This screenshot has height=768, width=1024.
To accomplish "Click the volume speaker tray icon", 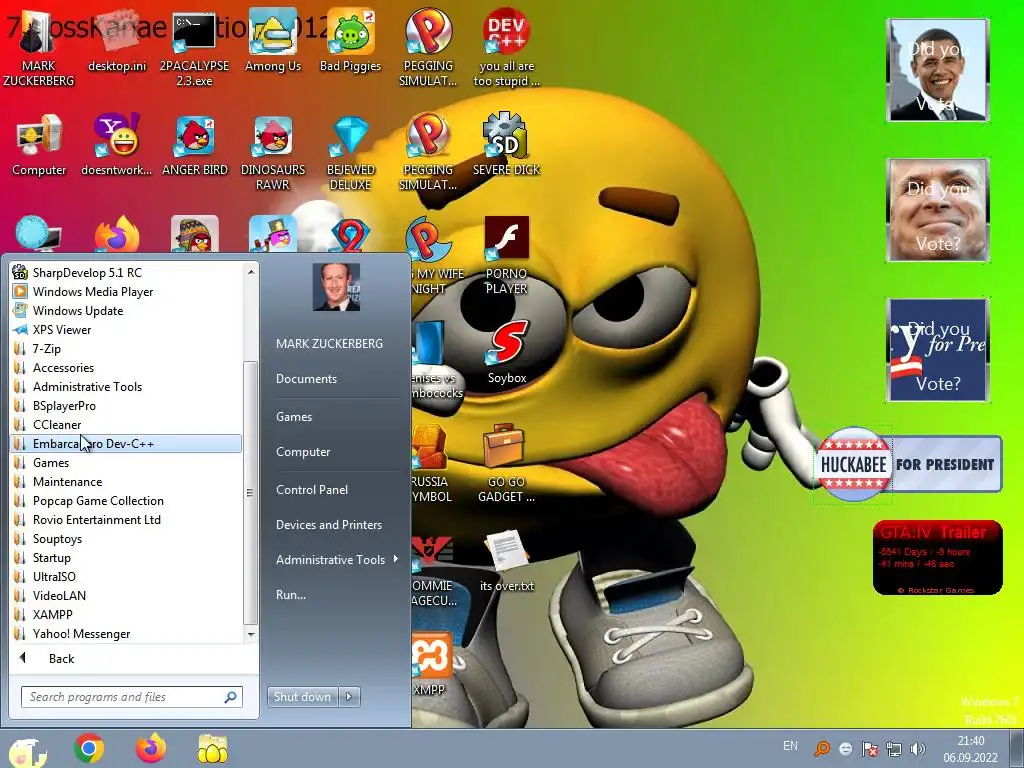I will point(918,749).
